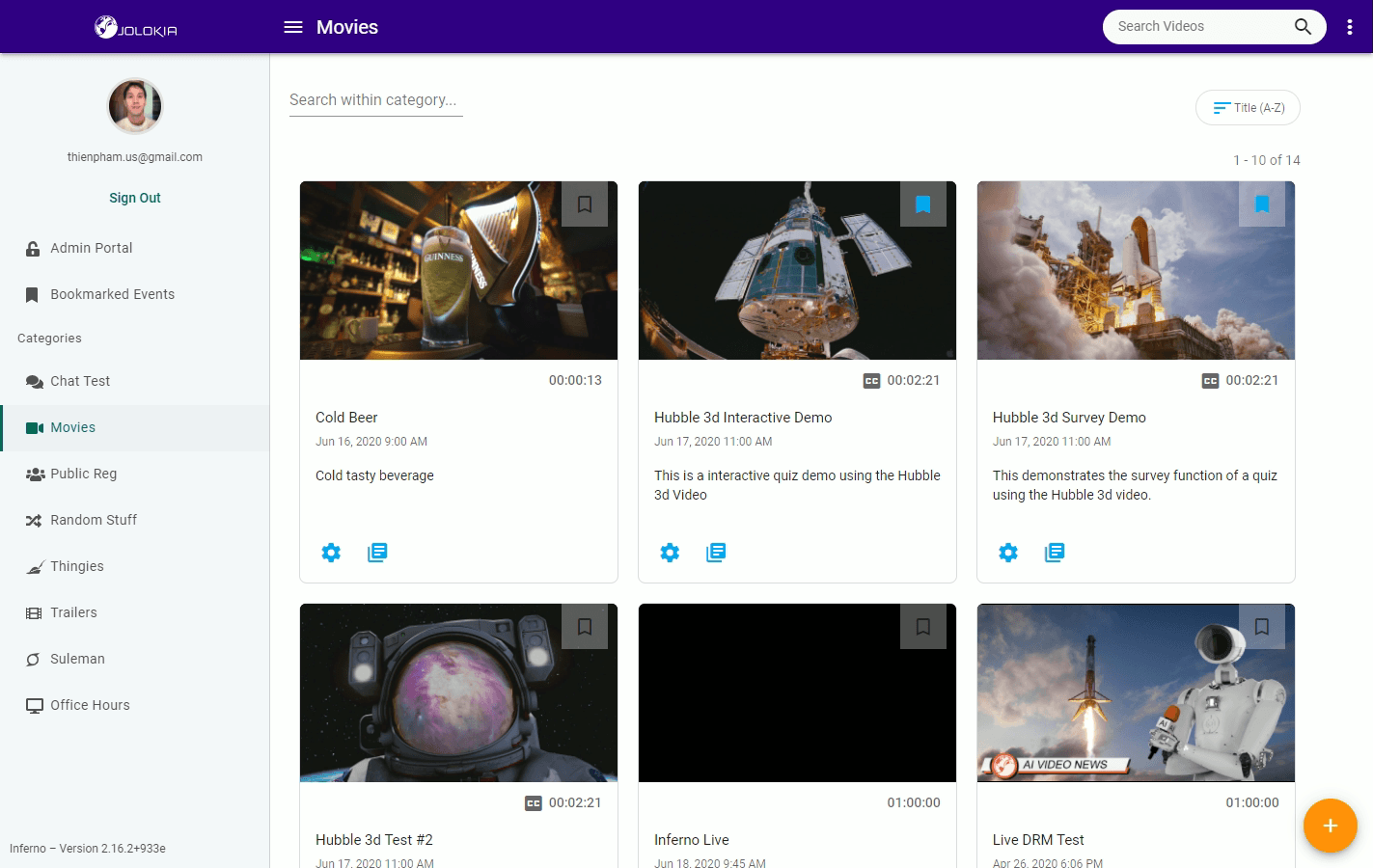The image size is (1373, 868).
Task: Open details list icon for Hubble 3d Interactive Demo
Action: [x=716, y=553]
